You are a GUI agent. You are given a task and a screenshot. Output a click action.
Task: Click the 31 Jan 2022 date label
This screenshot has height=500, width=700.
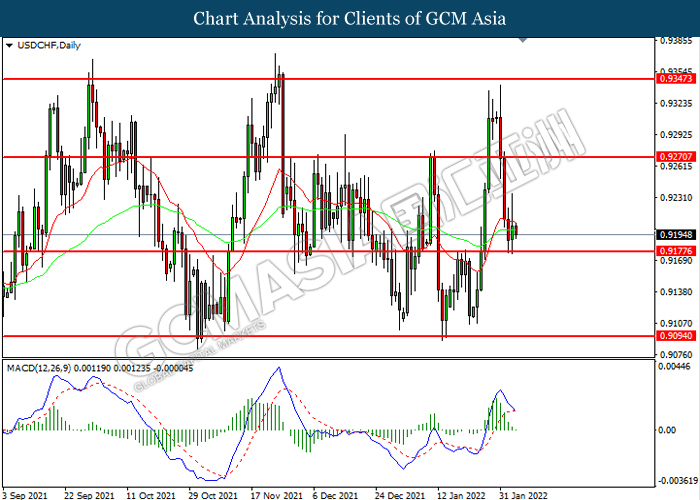coord(523,495)
